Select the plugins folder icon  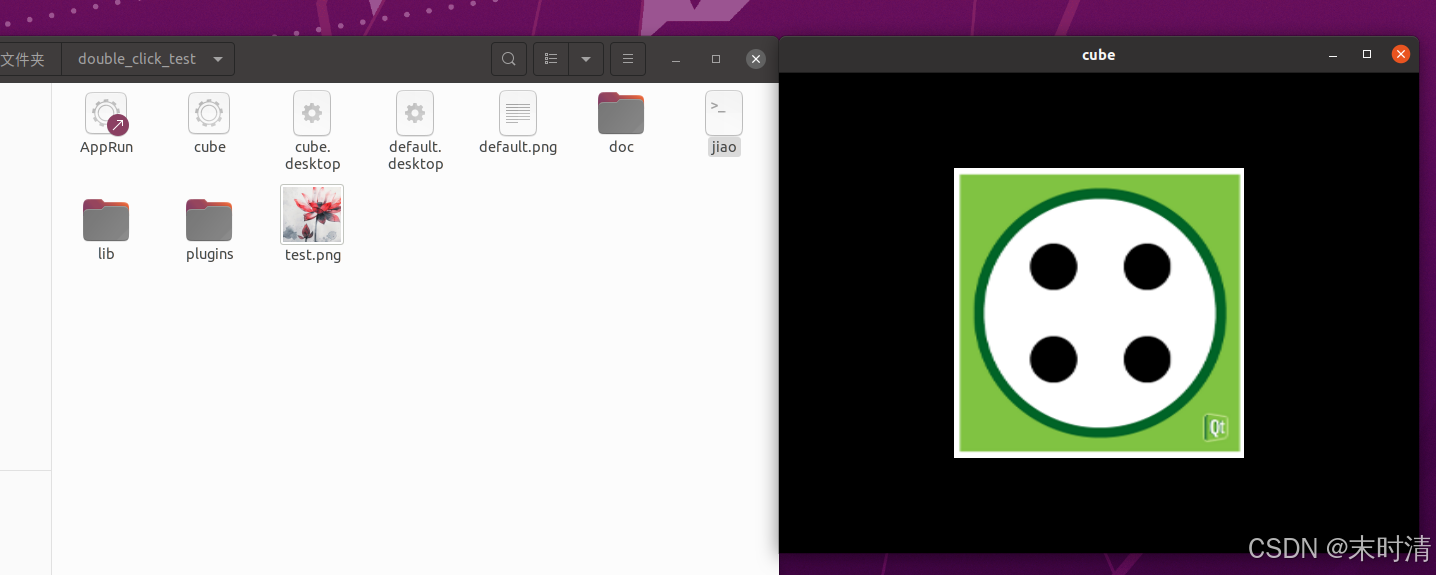coord(209,220)
